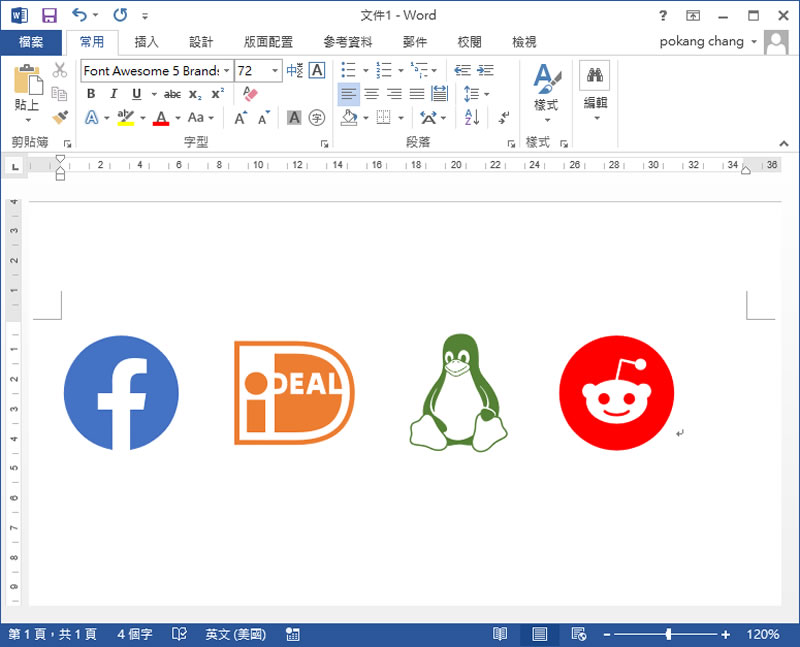Viewport: 800px width, 647px height.
Task: Click the paste clipboard icon
Action: coord(27,80)
